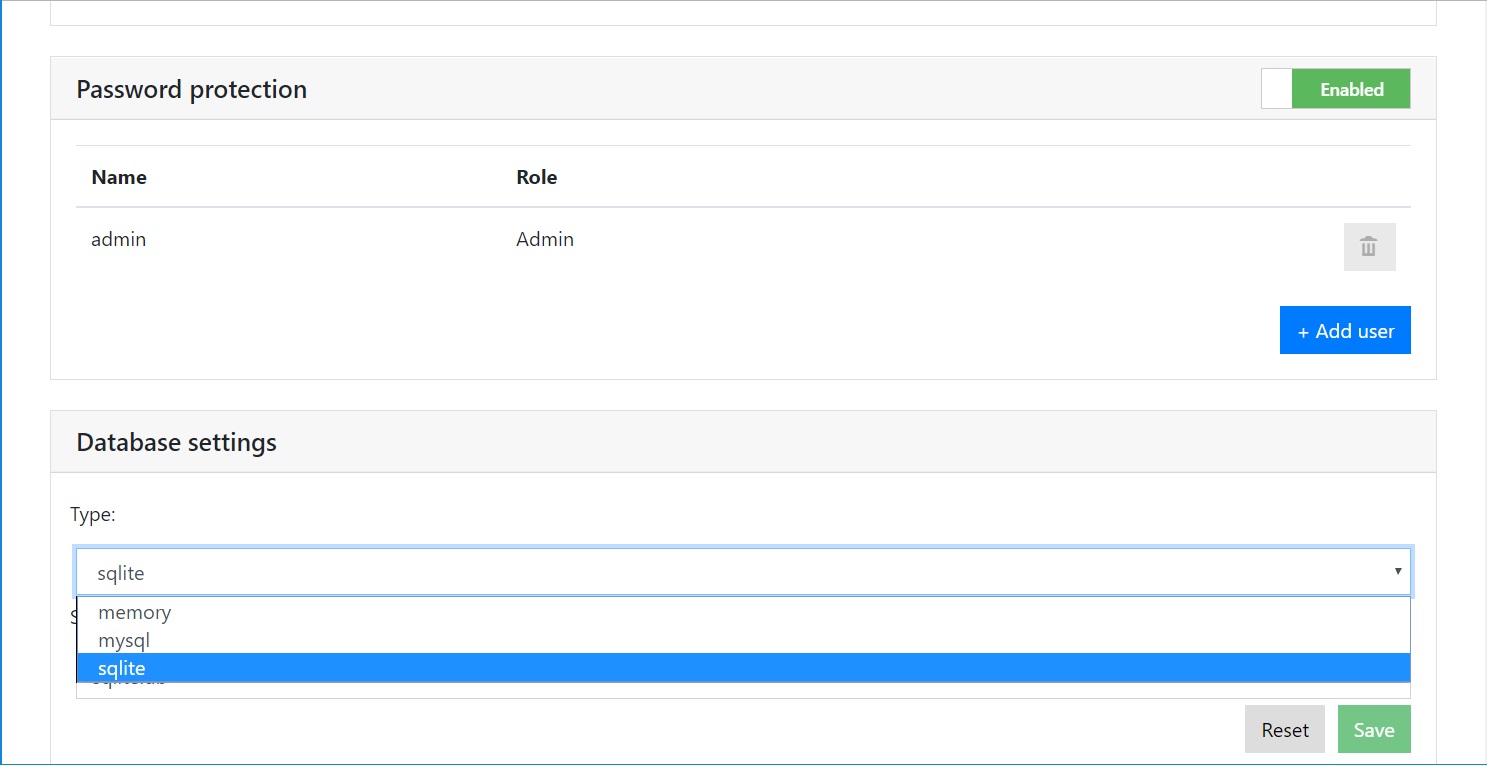Screen dimensions: 1487x766
Task: Click the Role column header
Action: click(x=536, y=178)
